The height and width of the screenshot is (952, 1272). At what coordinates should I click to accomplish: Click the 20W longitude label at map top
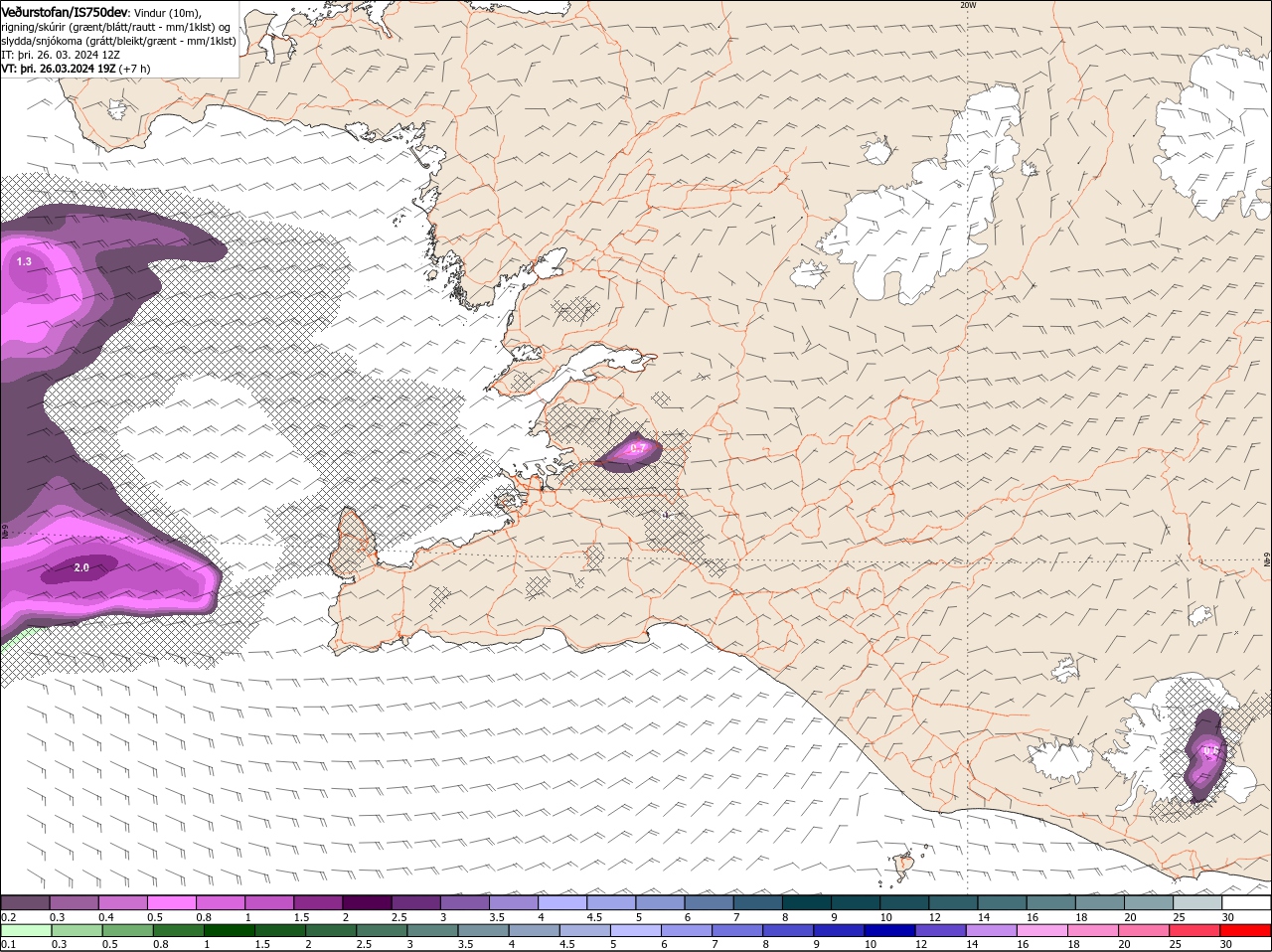[968, 5]
